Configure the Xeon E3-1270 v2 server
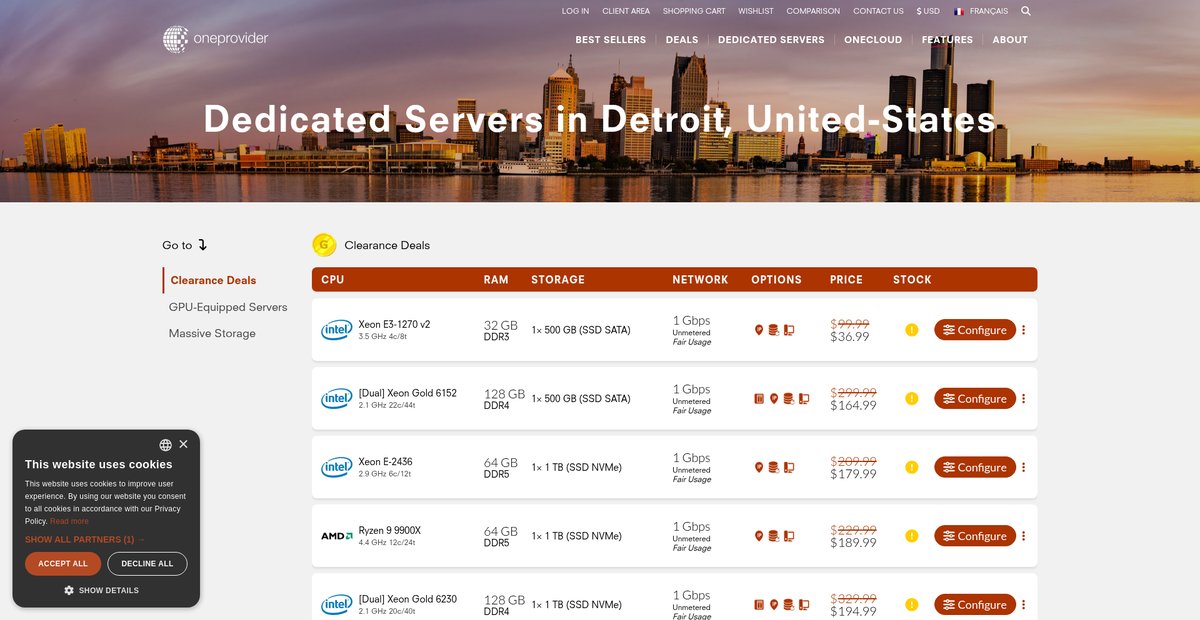1200x620 pixels. coord(975,330)
